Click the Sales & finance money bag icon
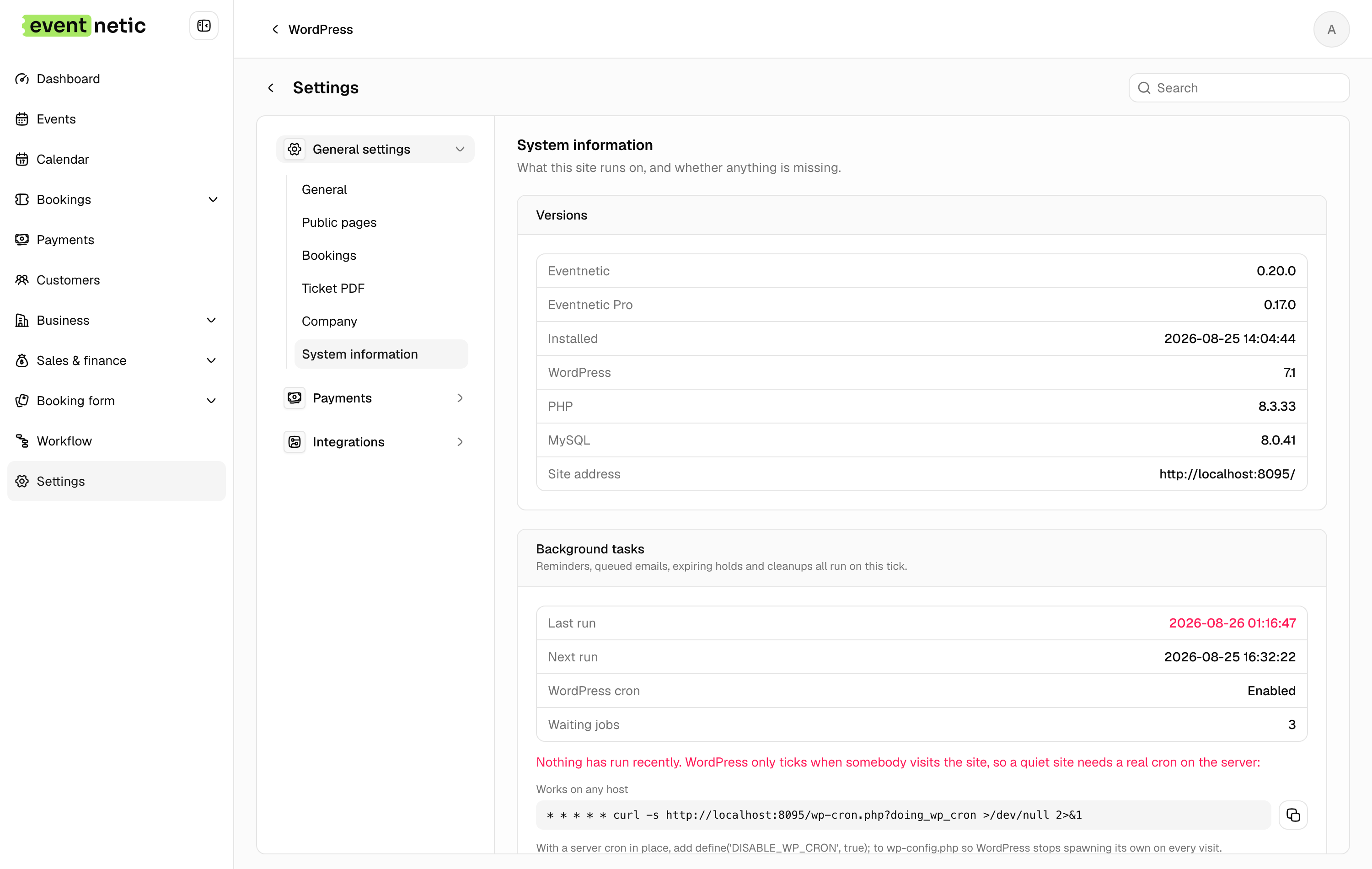This screenshot has height=869, width=1372. click(21, 361)
